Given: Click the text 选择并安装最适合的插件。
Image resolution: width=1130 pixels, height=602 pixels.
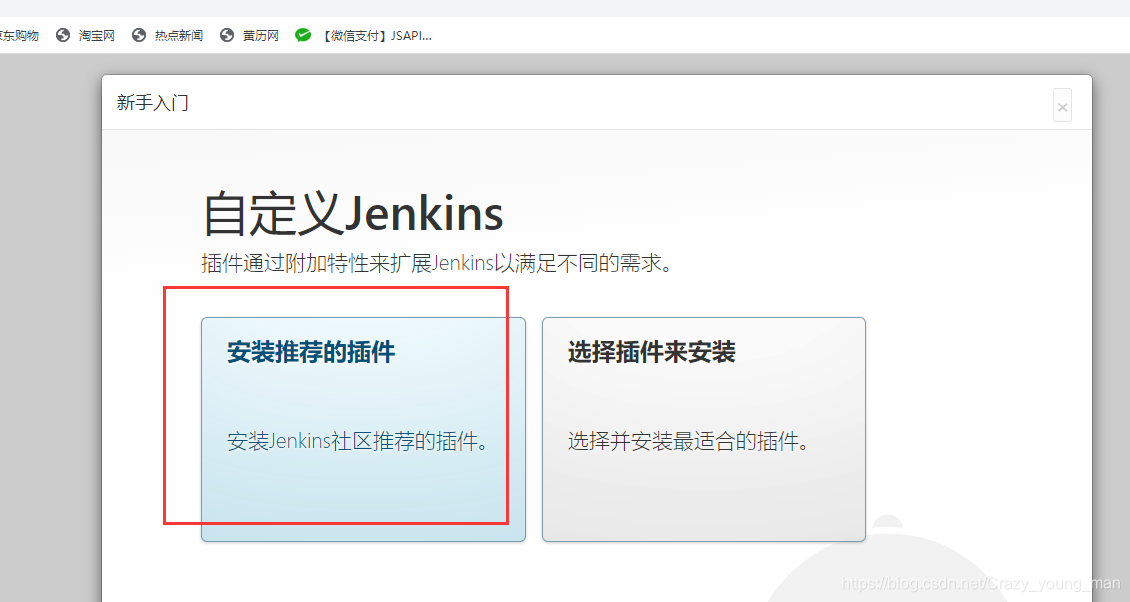Looking at the screenshot, I should pyautogui.click(x=688, y=441).
